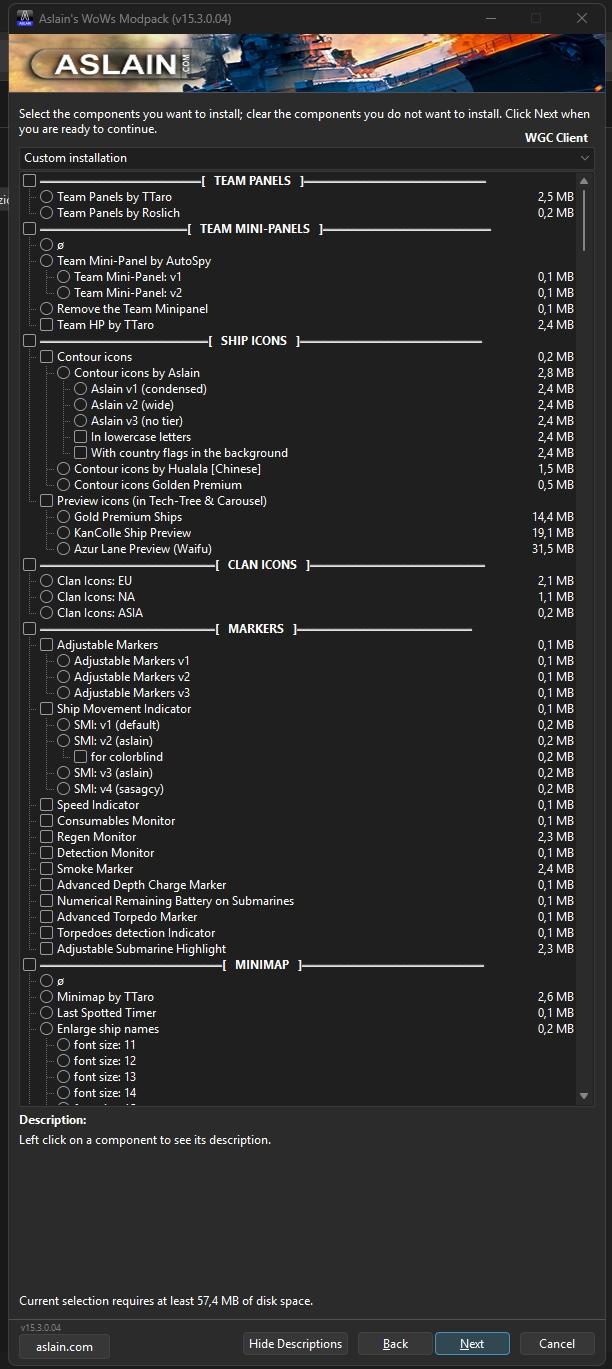Click the Hide Descriptions button

point(296,1344)
